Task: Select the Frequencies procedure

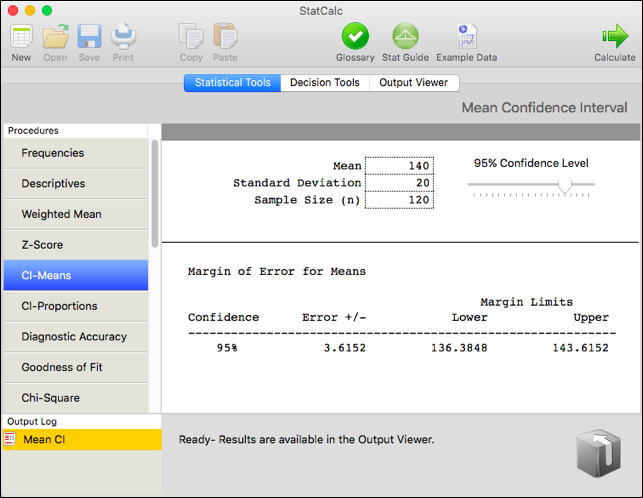Action: point(76,153)
